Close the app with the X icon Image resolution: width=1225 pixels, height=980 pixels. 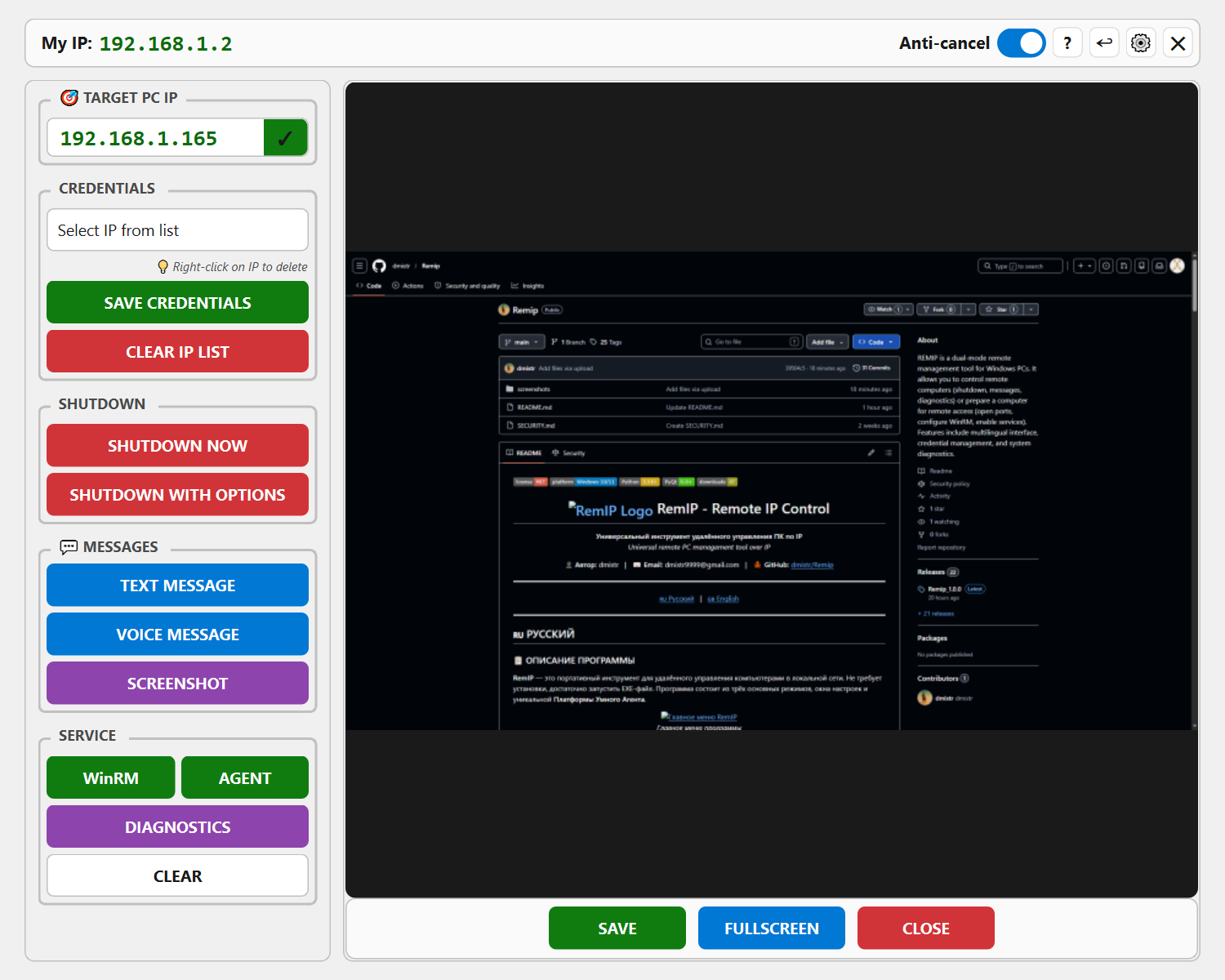click(x=1178, y=43)
